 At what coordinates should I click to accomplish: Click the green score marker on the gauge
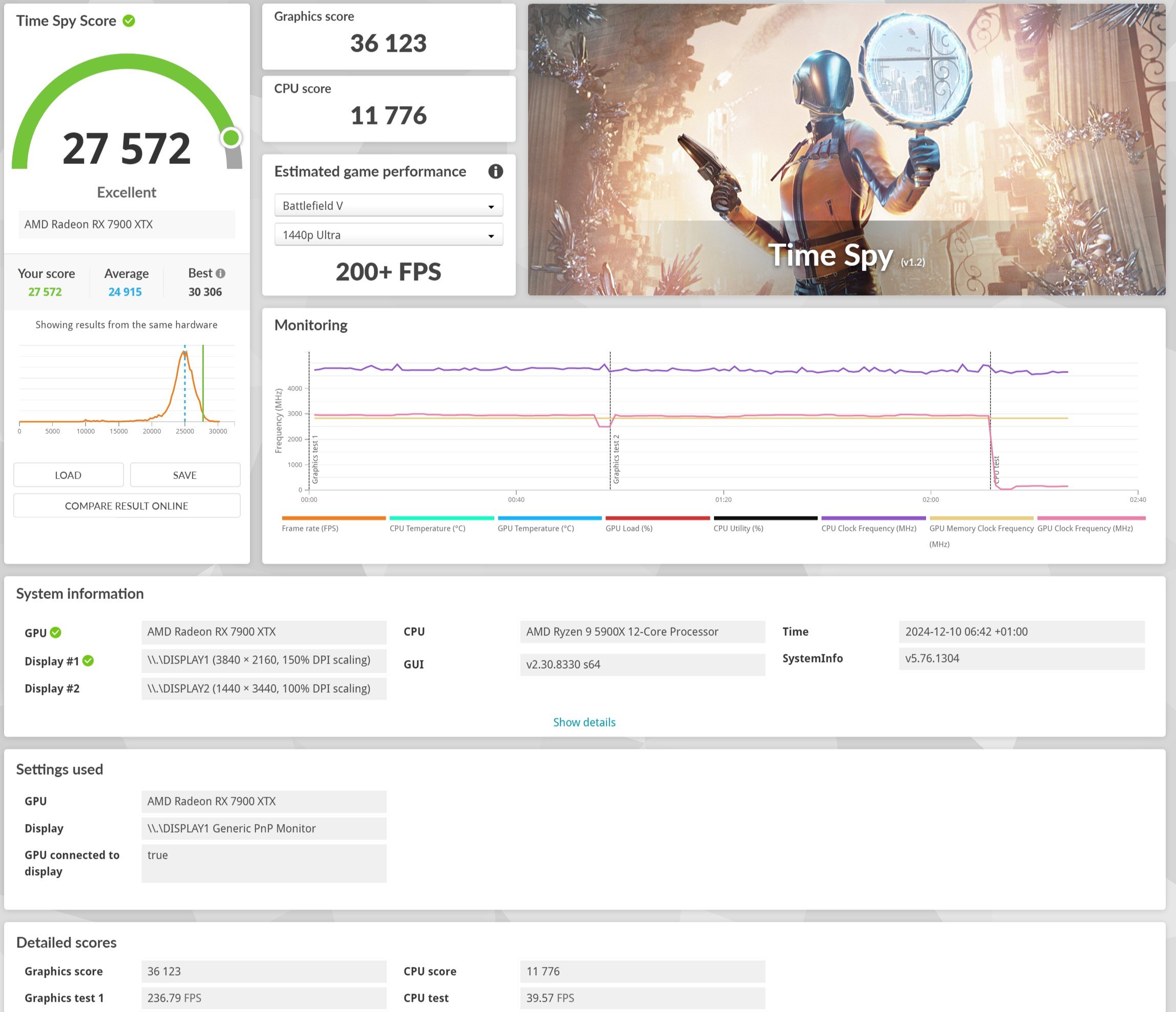tap(231, 137)
